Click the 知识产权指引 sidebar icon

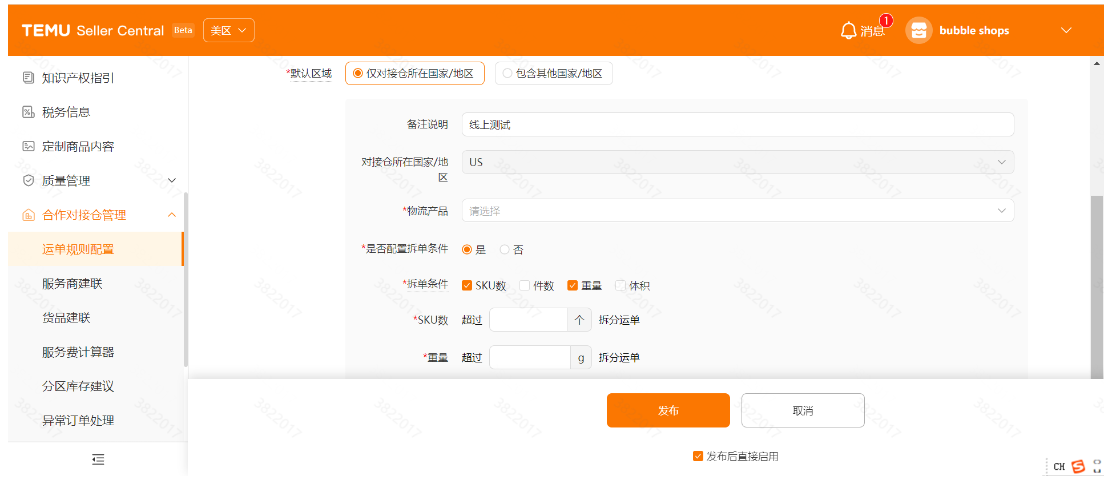click(x=28, y=78)
